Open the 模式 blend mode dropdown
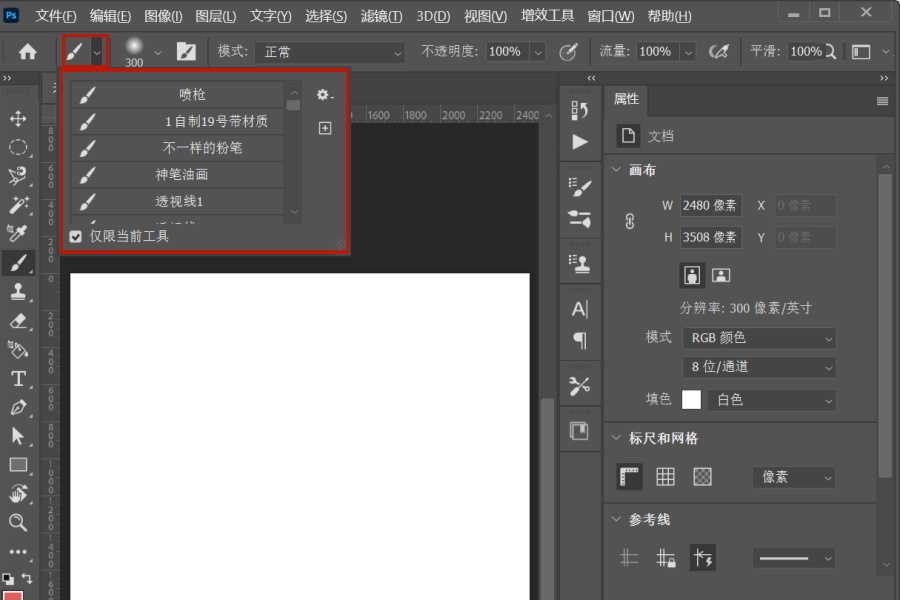Viewport: 900px width, 600px height. coord(330,50)
